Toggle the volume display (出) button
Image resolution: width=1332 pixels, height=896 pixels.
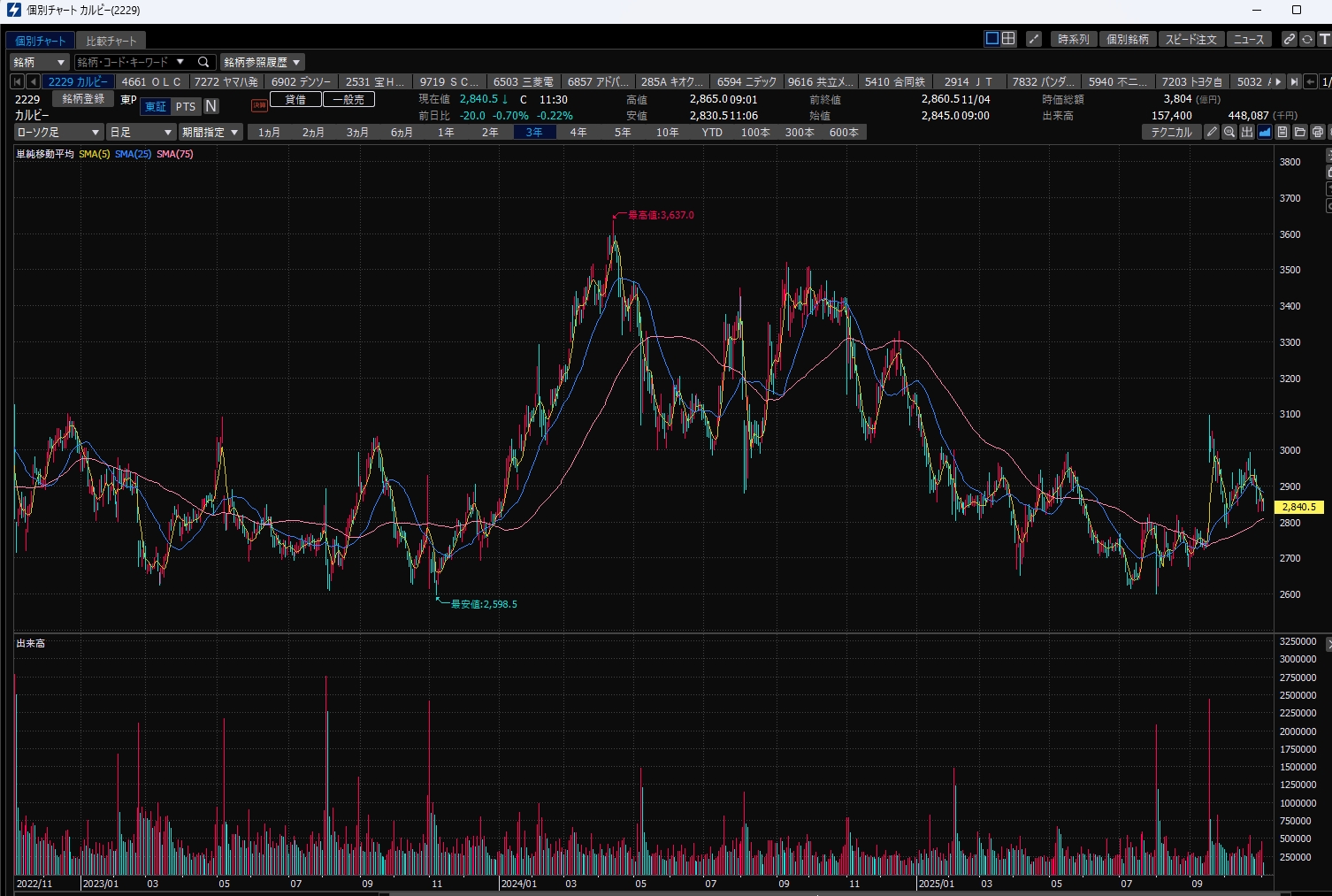(1247, 132)
